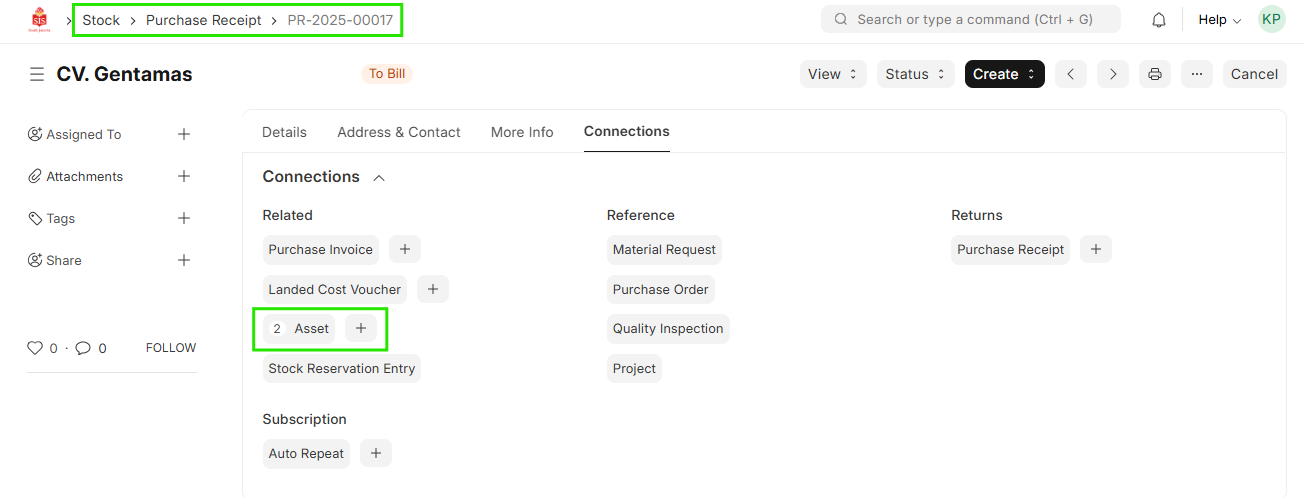Add new Purchase Invoice with plus icon
Image resolution: width=1304 pixels, height=497 pixels.
(404, 249)
